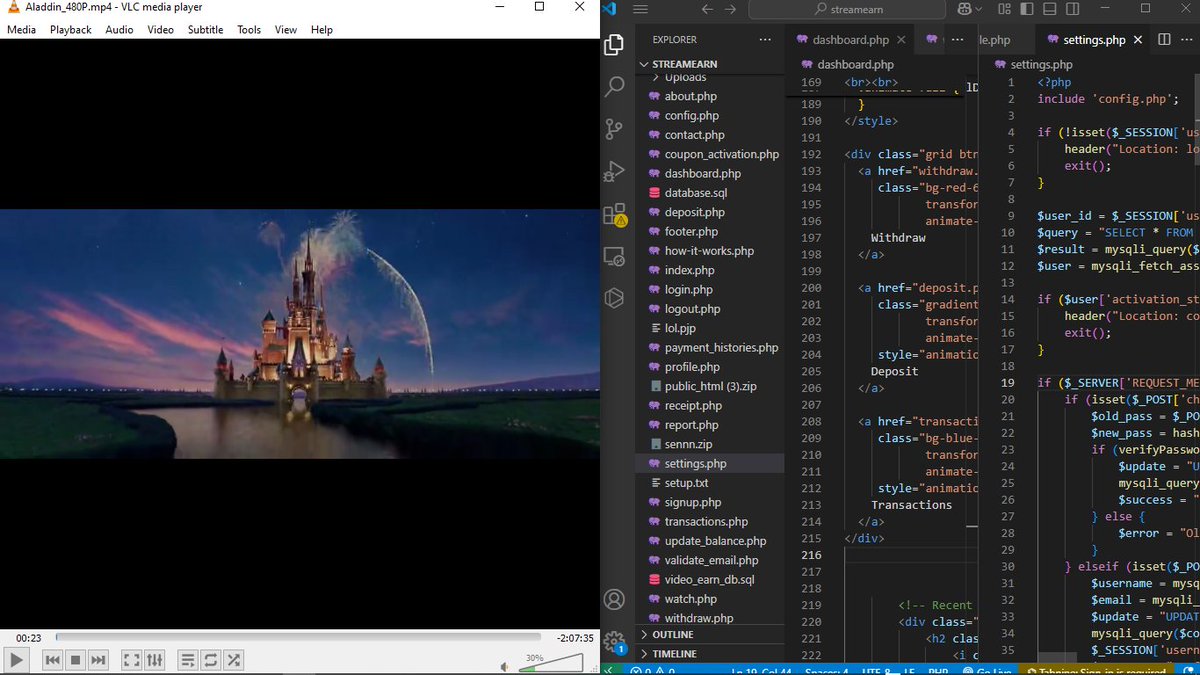Open the VLC Playback menu
The width and height of the screenshot is (1200, 675).
71,30
